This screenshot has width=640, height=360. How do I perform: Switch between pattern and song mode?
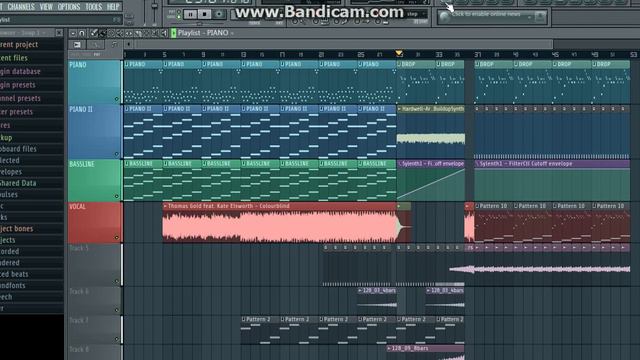(x=178, y=14)
